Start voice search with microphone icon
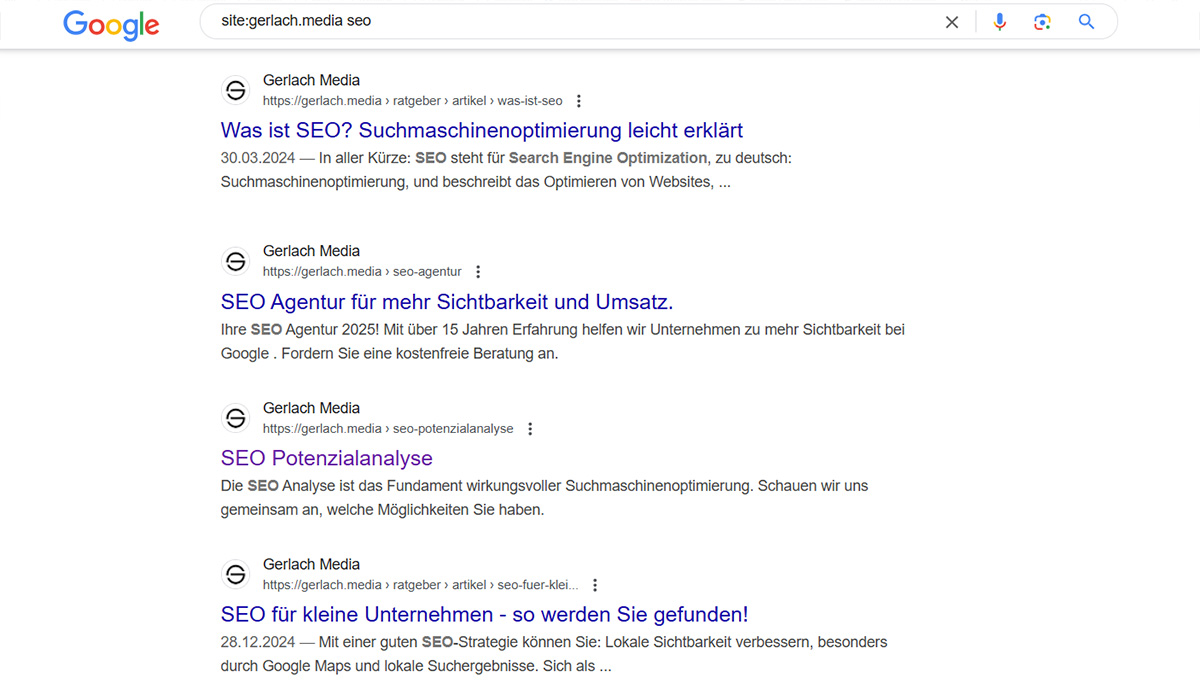 (999, 22)
